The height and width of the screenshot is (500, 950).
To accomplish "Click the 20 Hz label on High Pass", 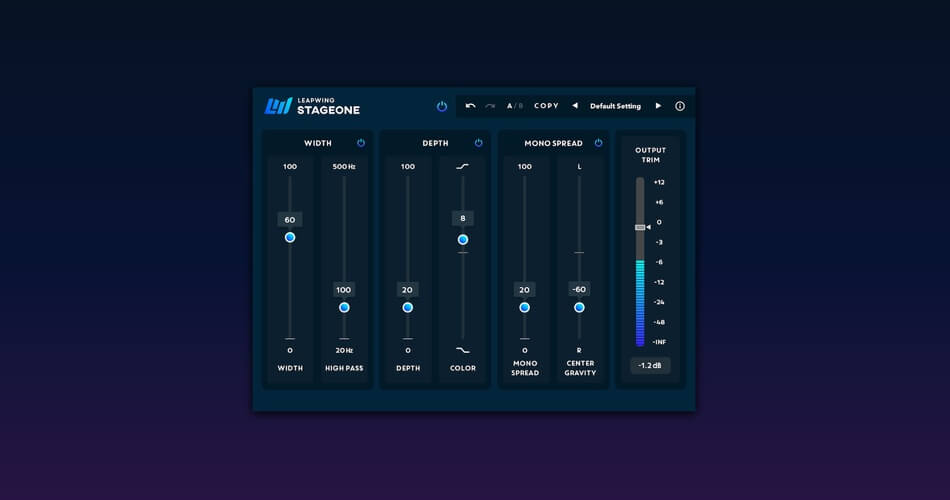I will tap(344, 350).
